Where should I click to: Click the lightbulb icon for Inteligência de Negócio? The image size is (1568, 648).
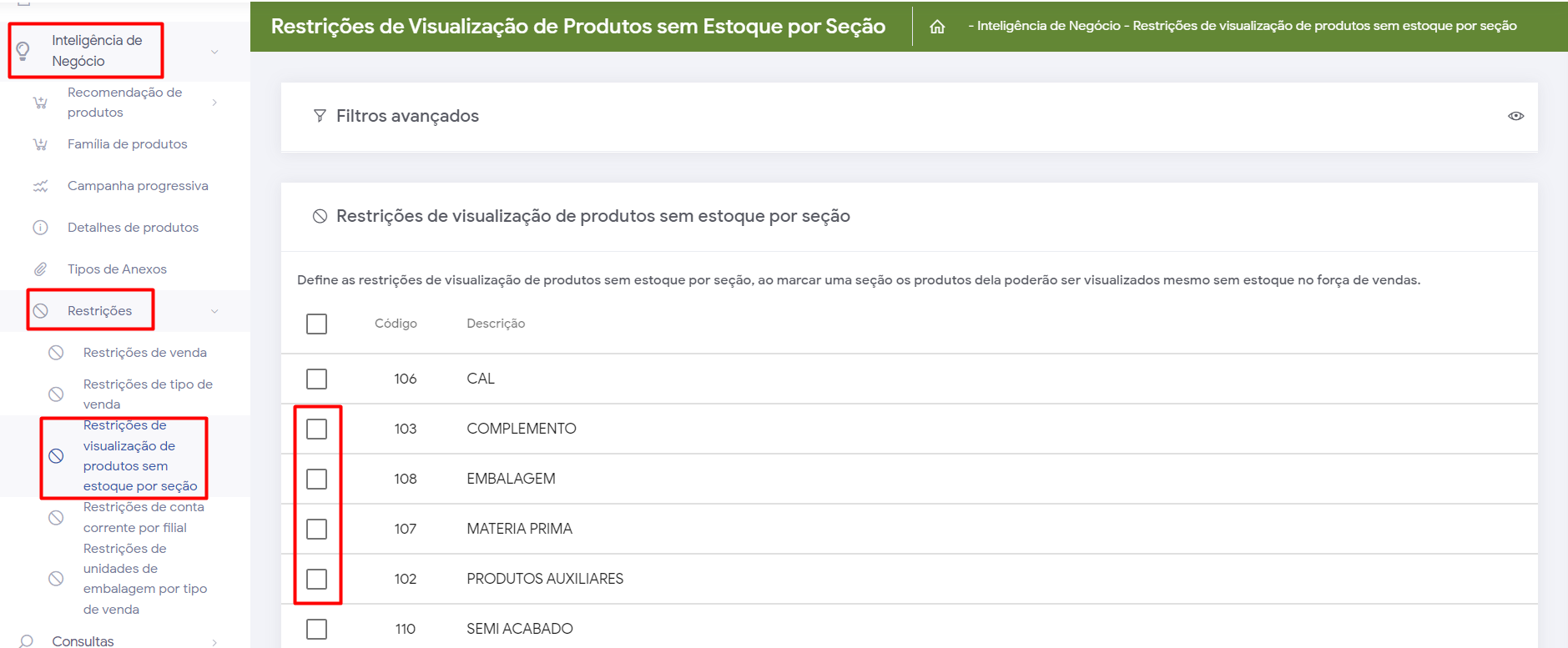(23, 51)
